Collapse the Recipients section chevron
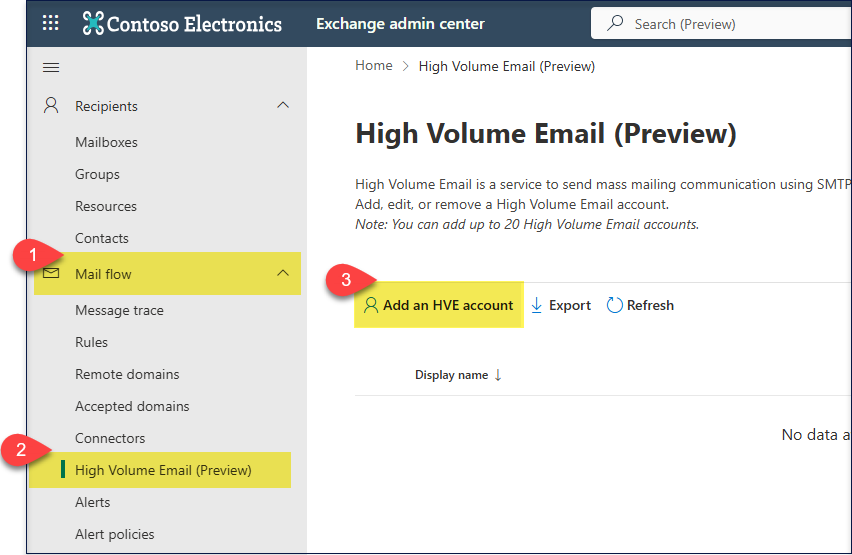The height and width of the screenshot is (555, 852). pos(283,105)
